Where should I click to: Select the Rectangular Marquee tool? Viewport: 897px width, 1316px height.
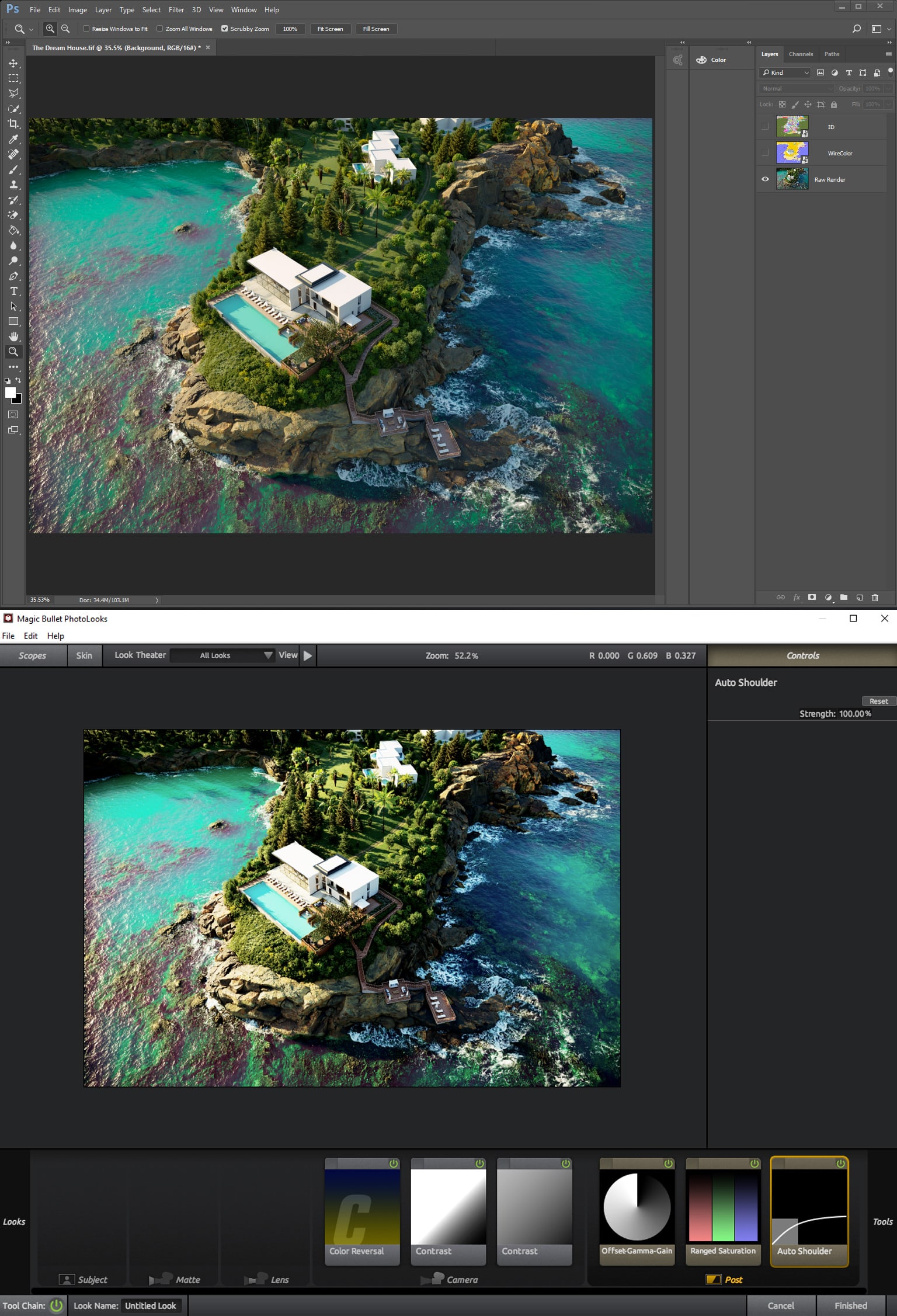[13, 78]
